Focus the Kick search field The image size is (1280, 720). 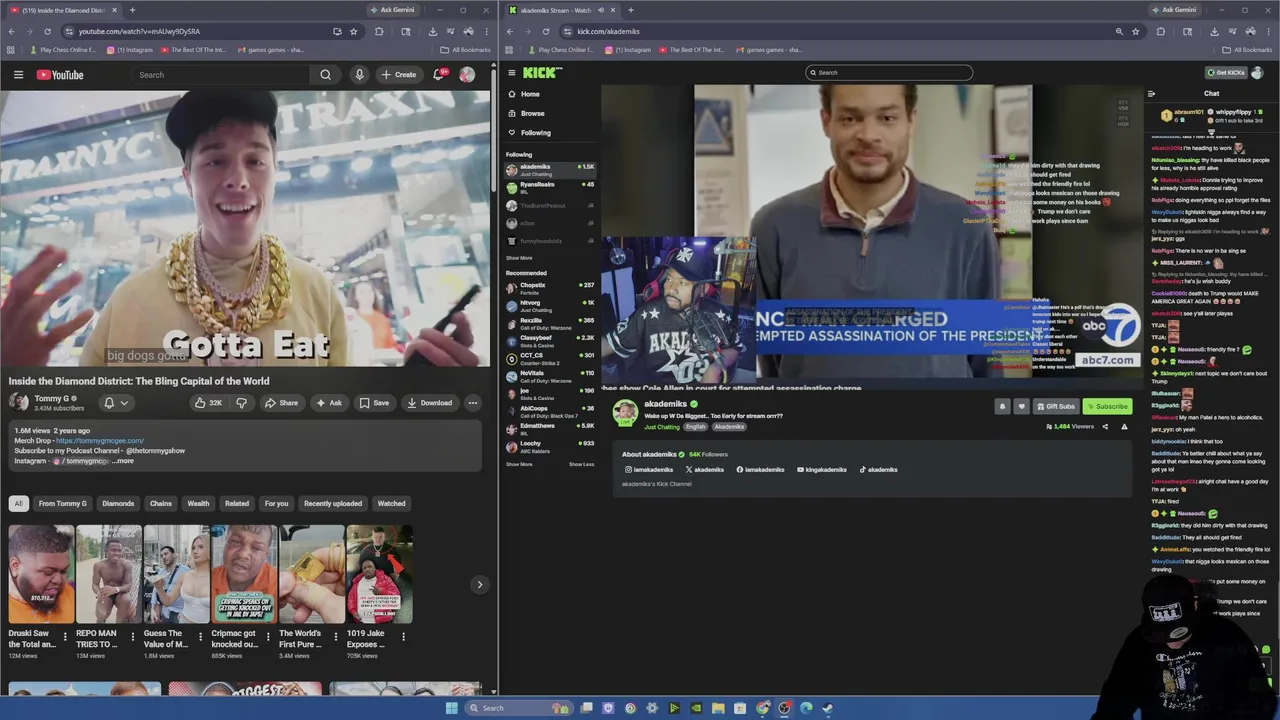(889, 72)
